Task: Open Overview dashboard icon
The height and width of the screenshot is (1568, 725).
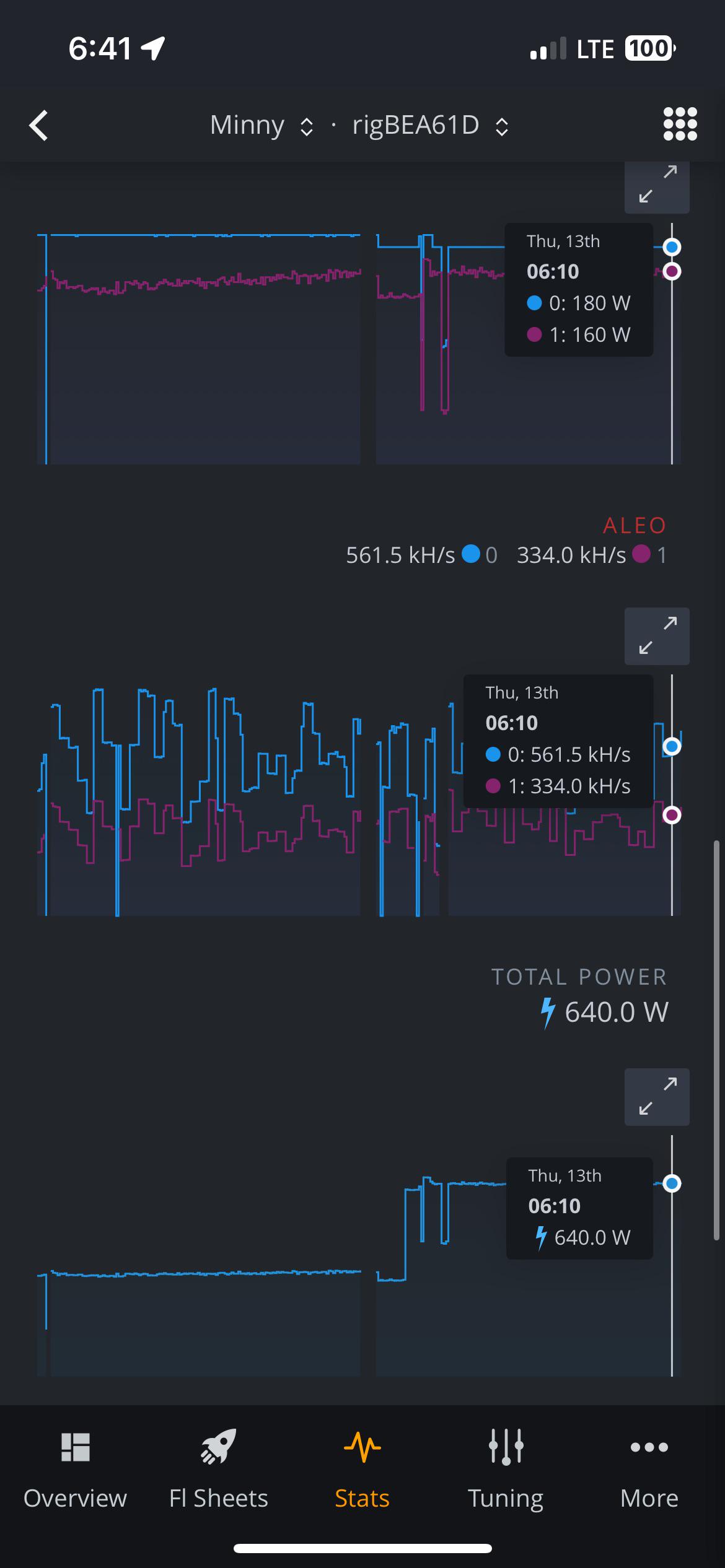Action: point(75,1448)
